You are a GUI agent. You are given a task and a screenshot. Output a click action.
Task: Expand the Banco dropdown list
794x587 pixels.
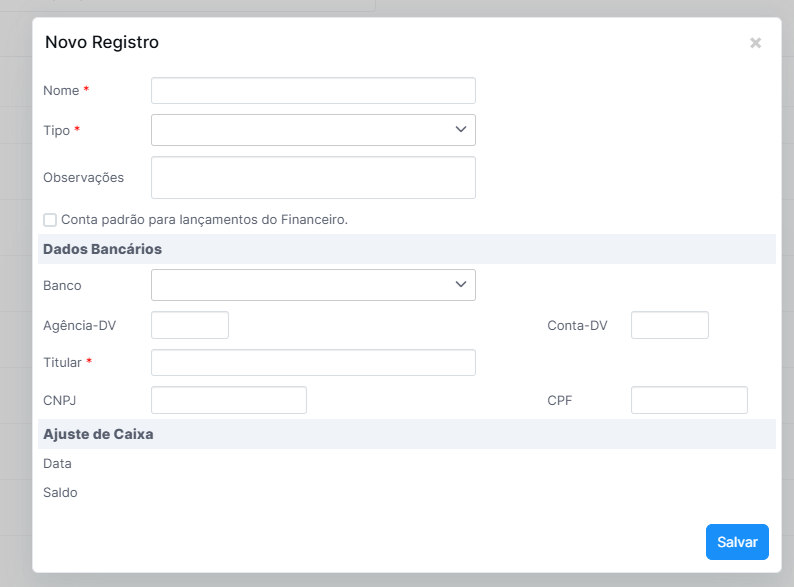click(x=312, y=285)
